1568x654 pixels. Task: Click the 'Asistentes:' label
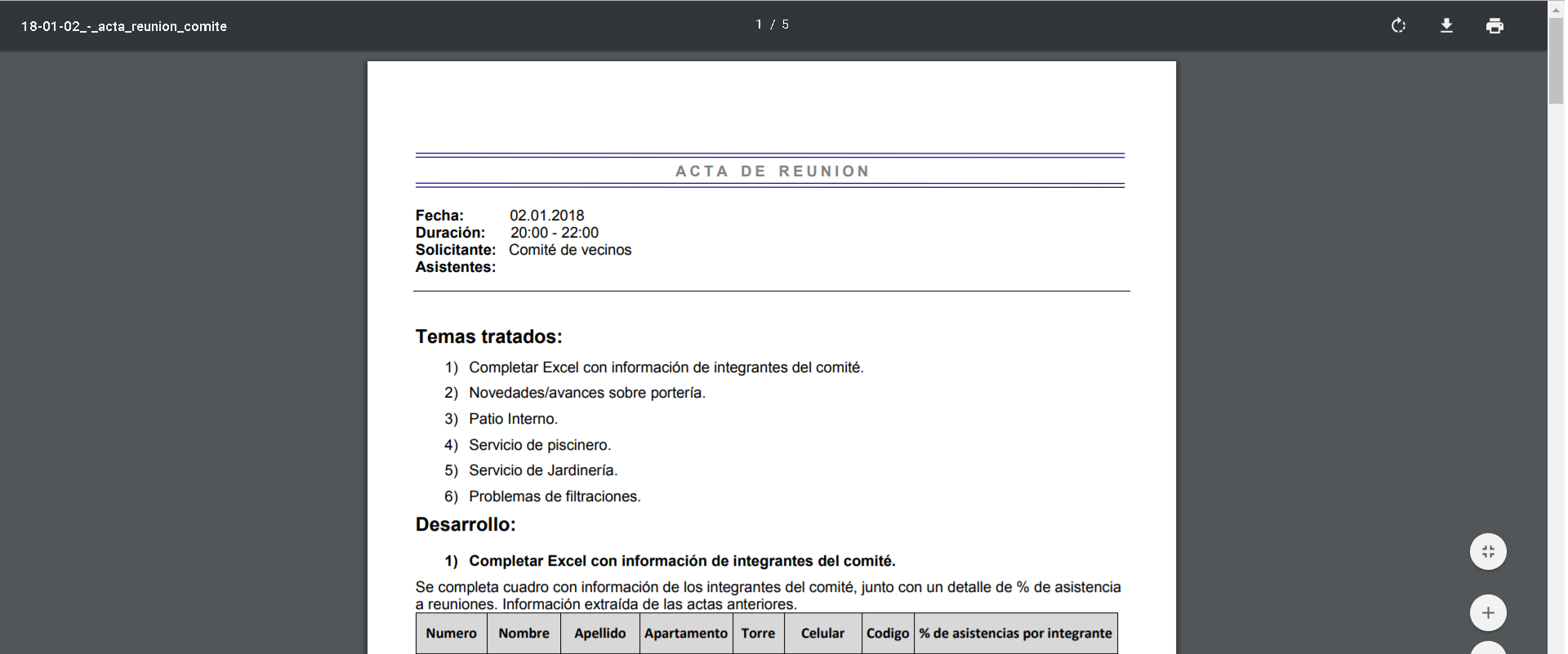(456, 267)
